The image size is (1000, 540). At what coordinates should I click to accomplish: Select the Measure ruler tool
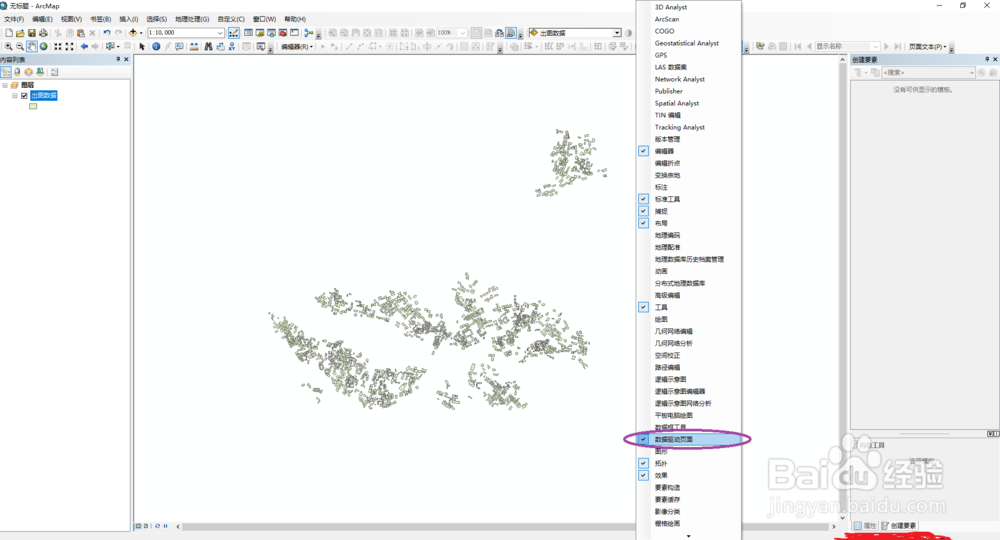pos(194,47)
